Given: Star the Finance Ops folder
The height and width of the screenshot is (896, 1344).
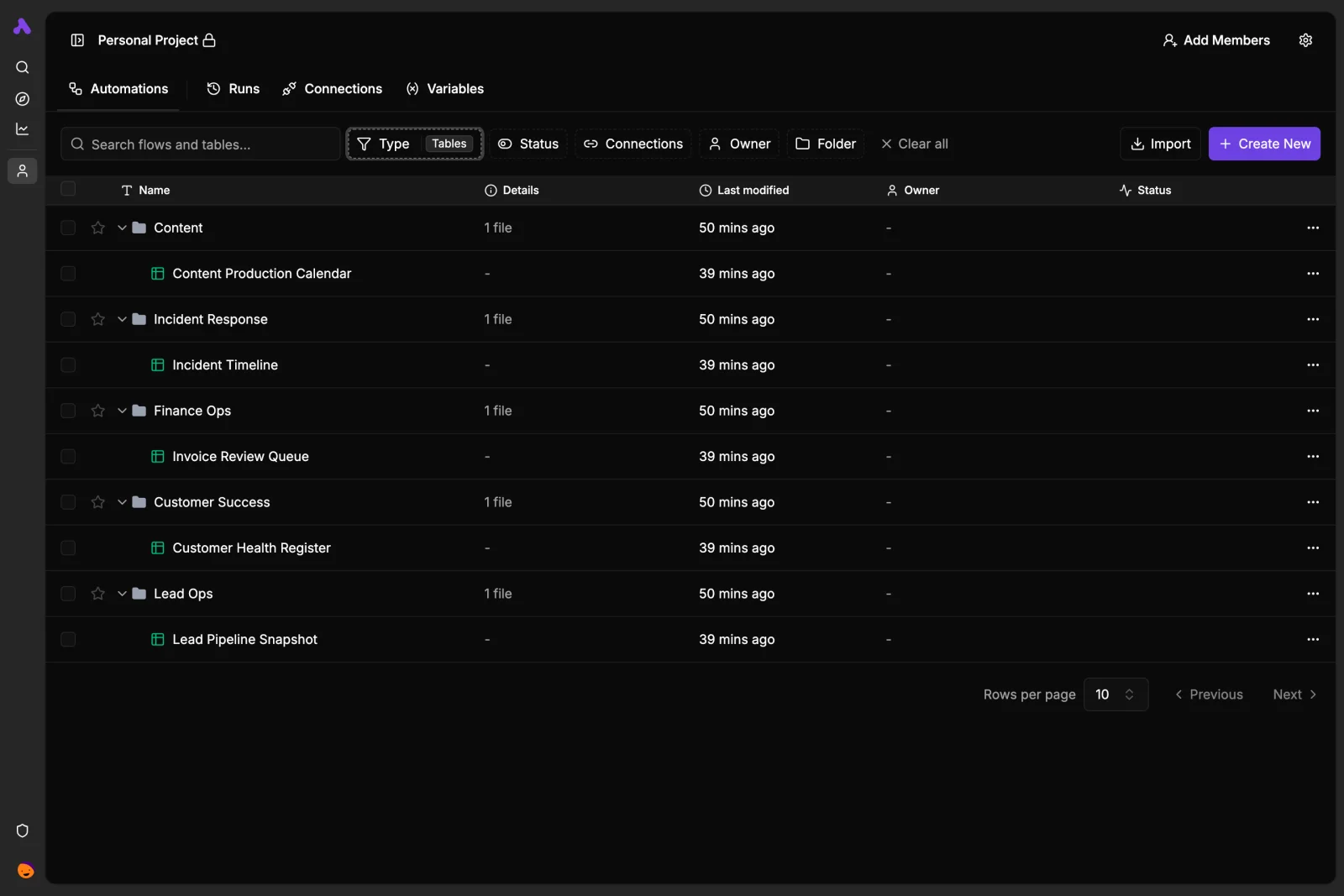Looking at the screenshot, I should coord(98,411).
